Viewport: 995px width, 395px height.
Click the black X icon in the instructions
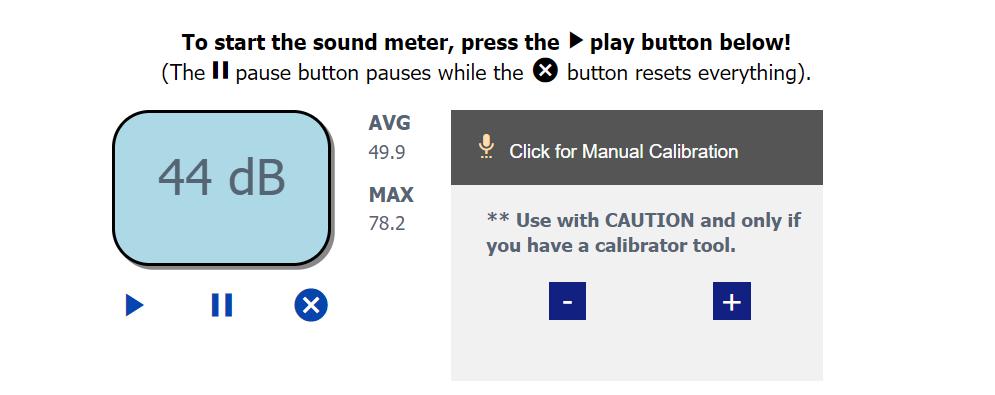545,70
